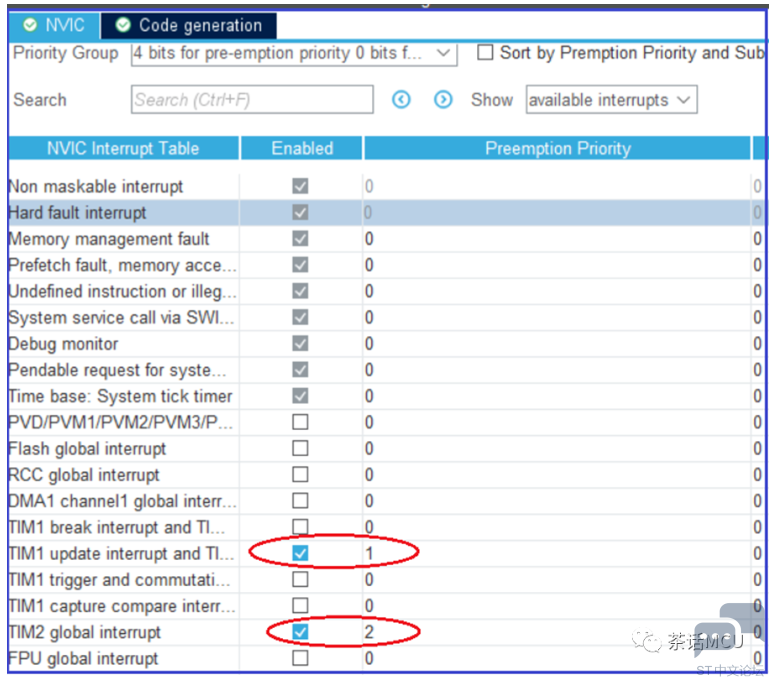Click the NVIC Interrupt Table column header
The image size is (773, 686).
(123, 148)
